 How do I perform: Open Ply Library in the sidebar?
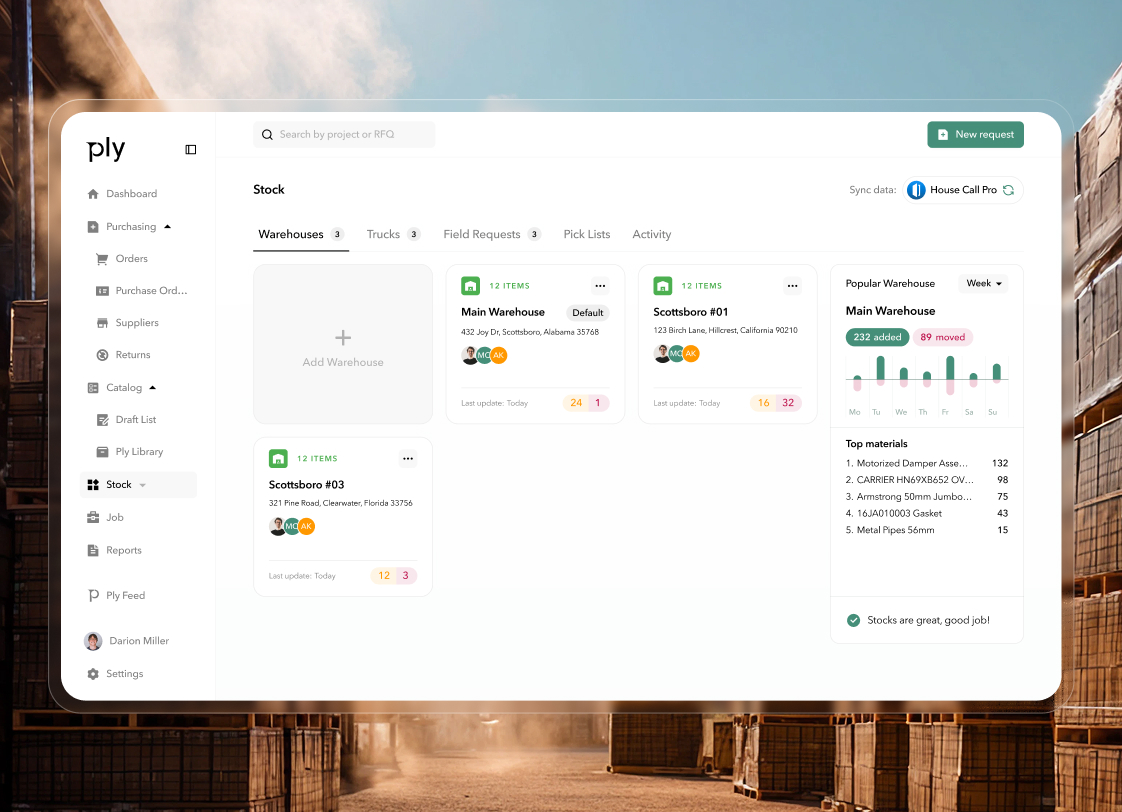(139, 452)
